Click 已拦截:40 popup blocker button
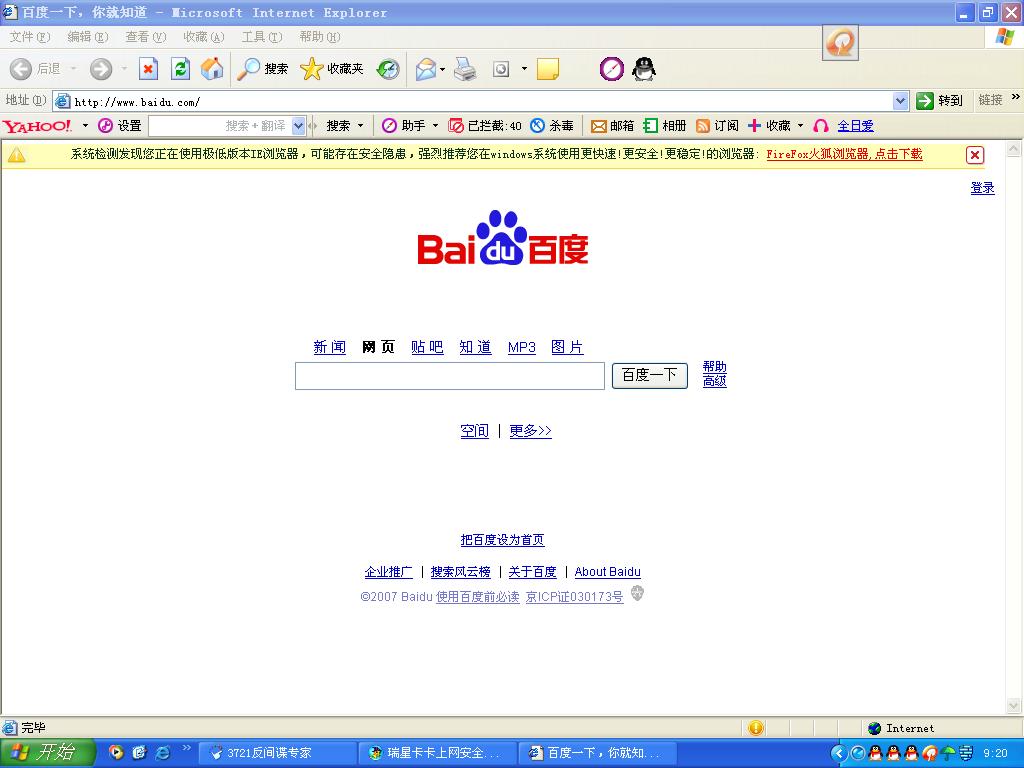Viewport: 1024px width, 768px height. click(x=485, y=126)
